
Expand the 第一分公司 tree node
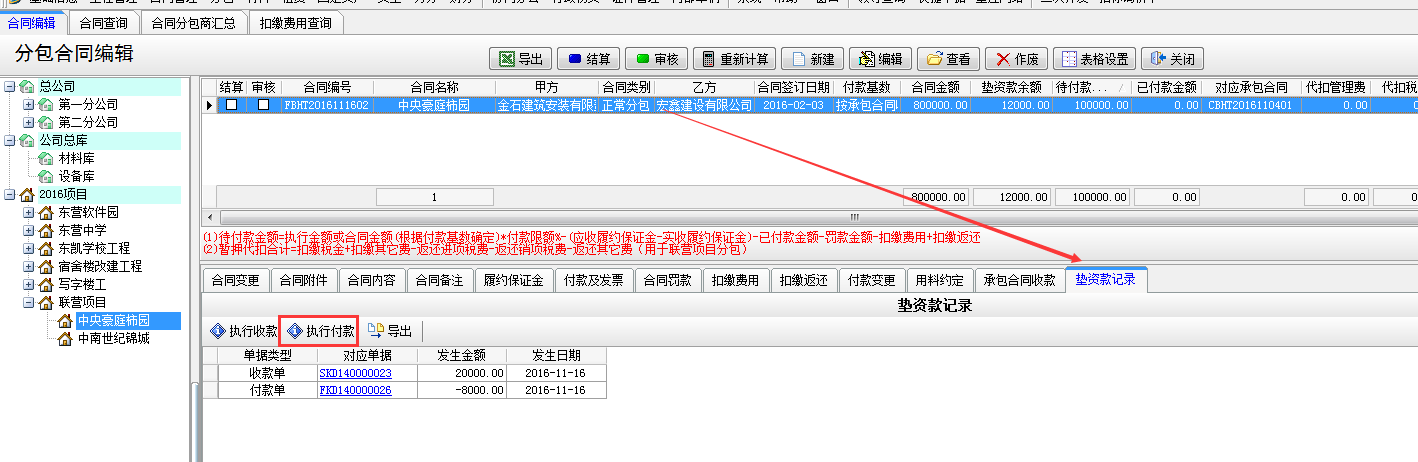coord(28,105)
